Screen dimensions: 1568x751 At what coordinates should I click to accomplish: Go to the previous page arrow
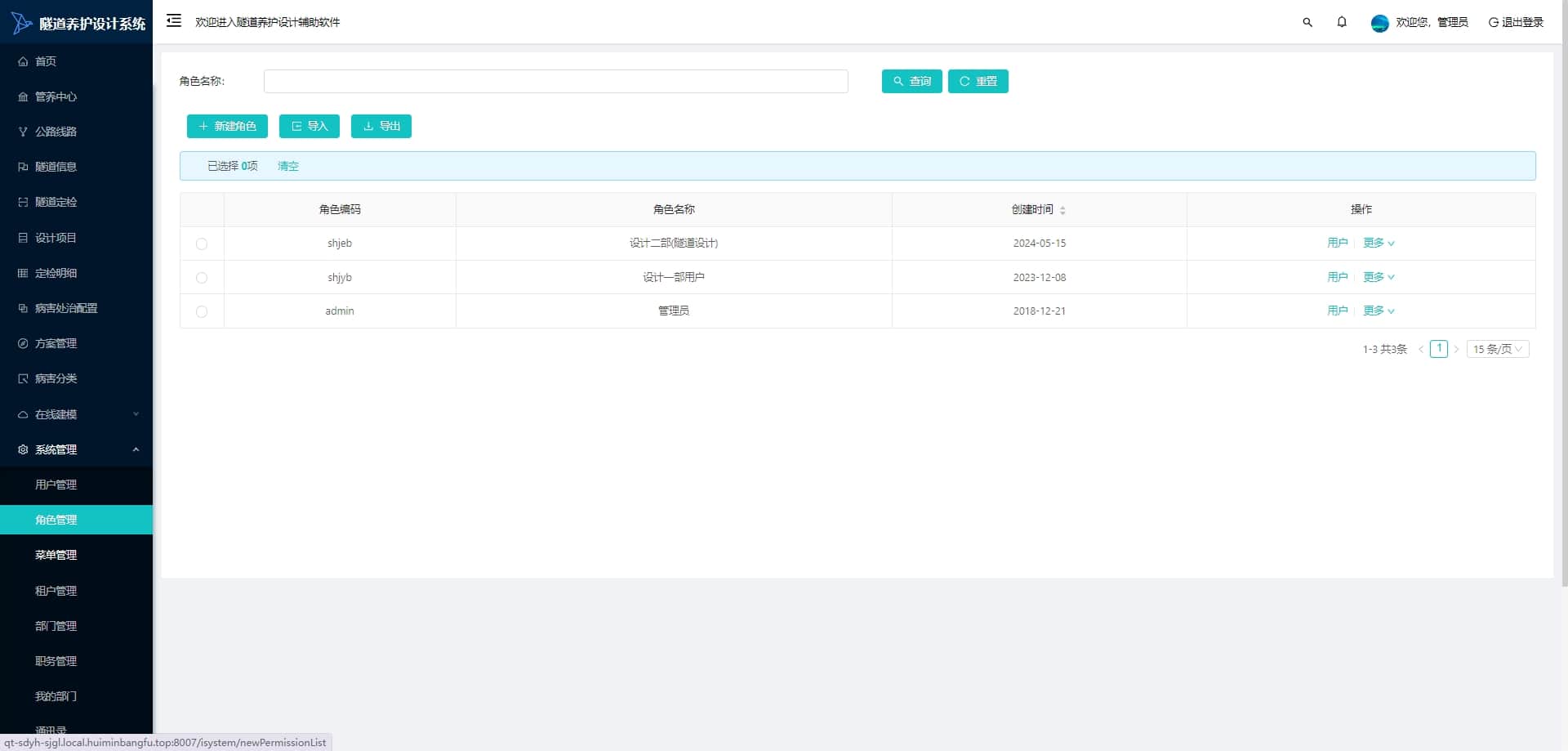(x=1421, y=349)
